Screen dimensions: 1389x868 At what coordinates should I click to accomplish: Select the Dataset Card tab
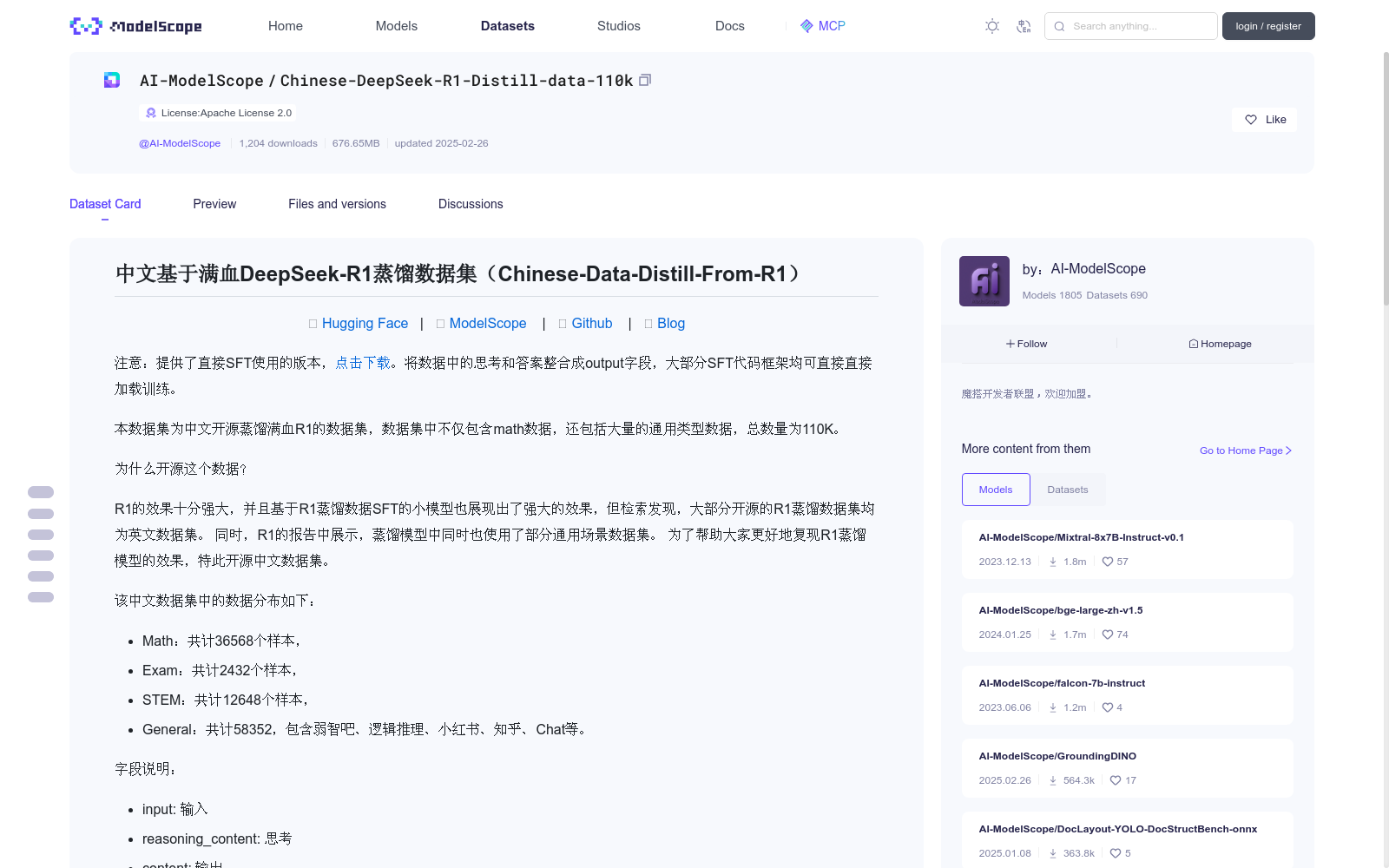(105, 204)
